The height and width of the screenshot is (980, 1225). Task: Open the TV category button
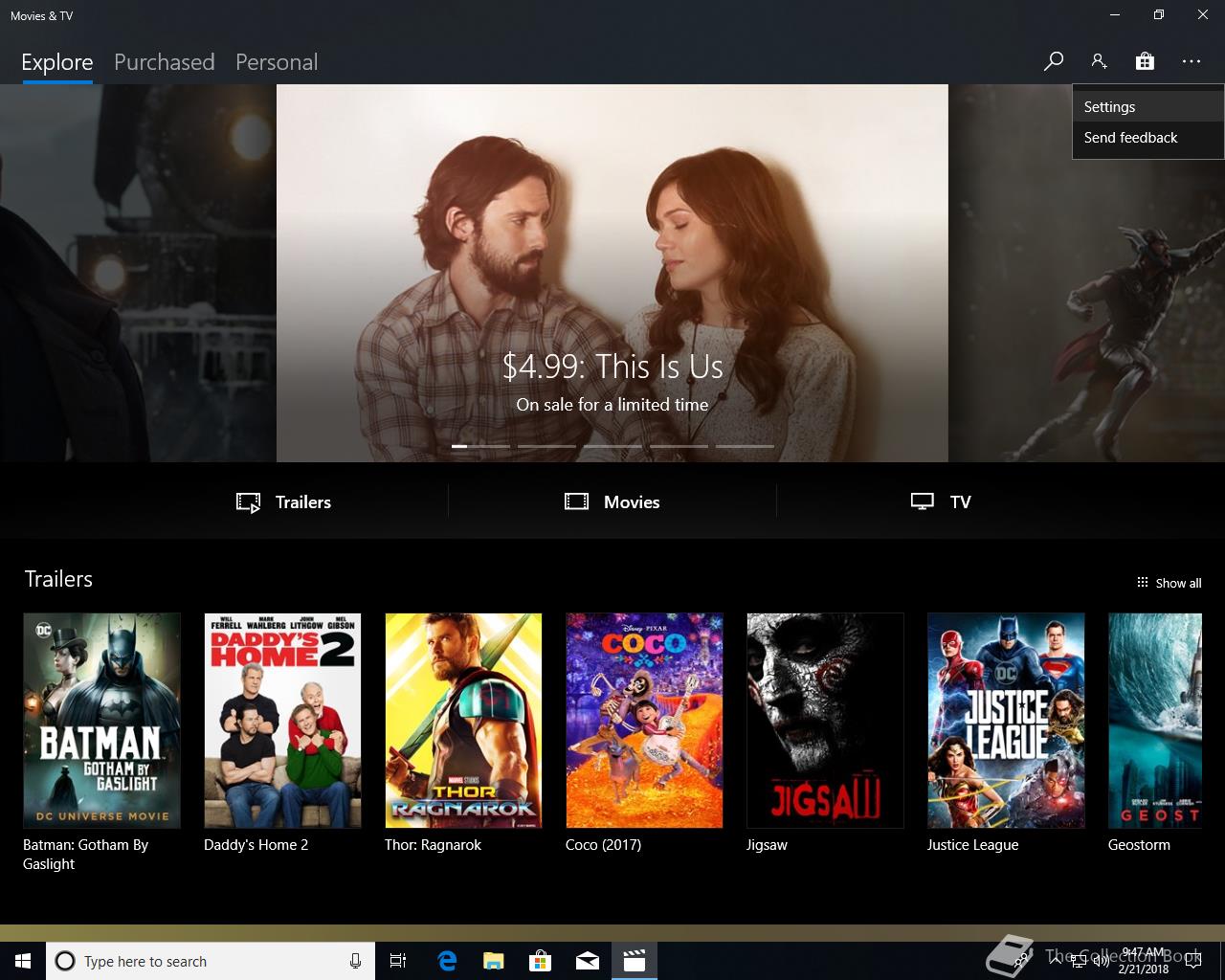click(x=941, y=501)
